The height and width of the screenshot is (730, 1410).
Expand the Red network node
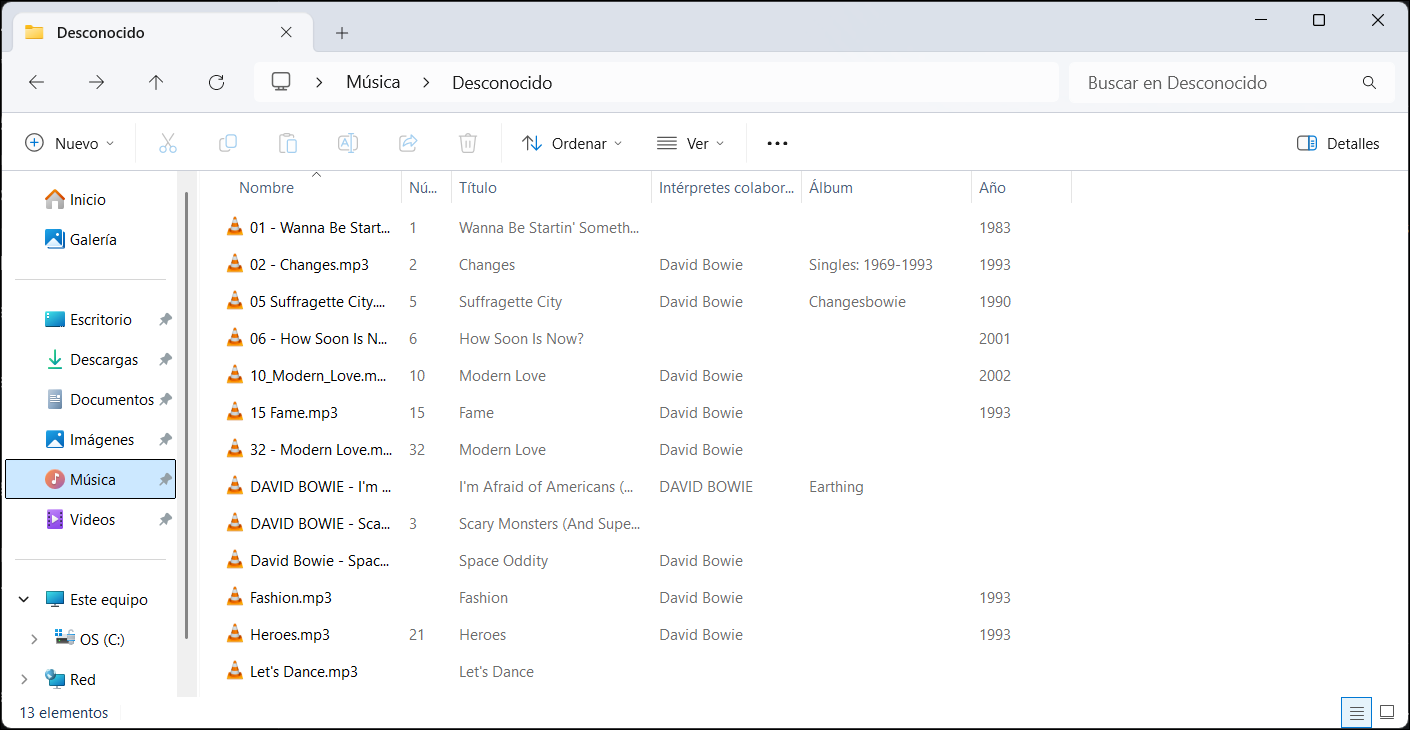pyautogui.click(x=24, y=679)
